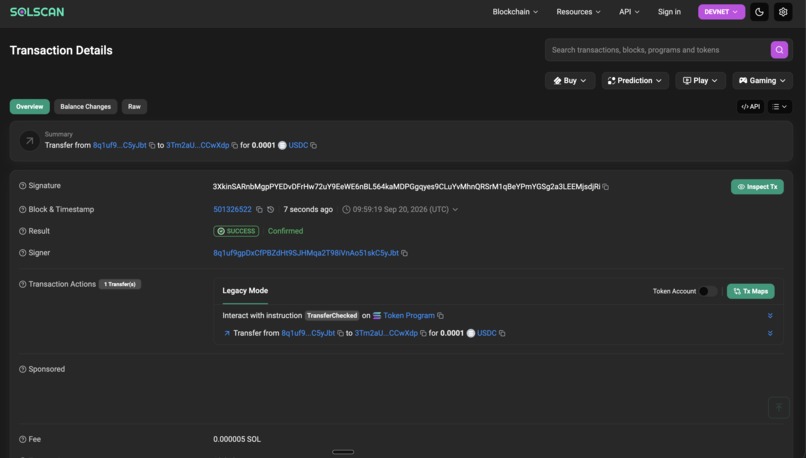Open the list view options dropdown
Viewport: 806px width, 458px height.
[780, 106]
